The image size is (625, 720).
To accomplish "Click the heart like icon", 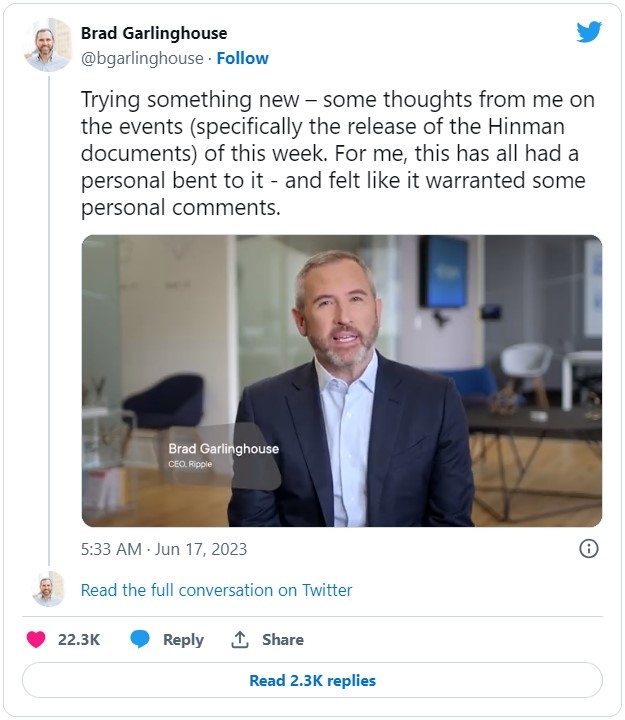I will pyautogui.click(x=36, y=640).
